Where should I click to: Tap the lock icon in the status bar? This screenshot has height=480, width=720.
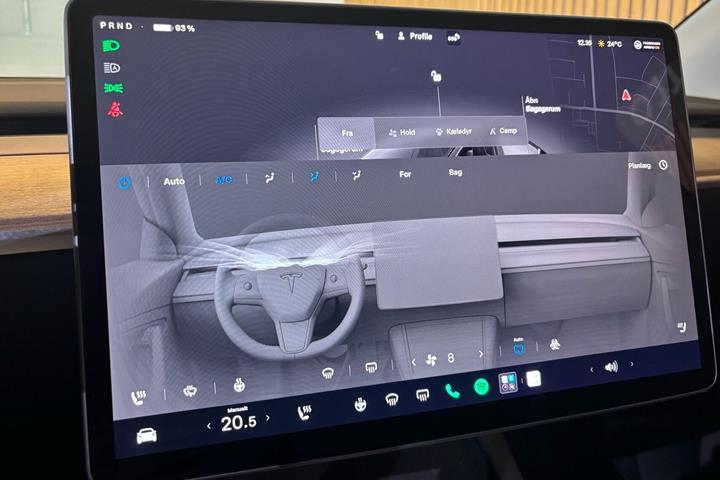[x=379, y=35]
